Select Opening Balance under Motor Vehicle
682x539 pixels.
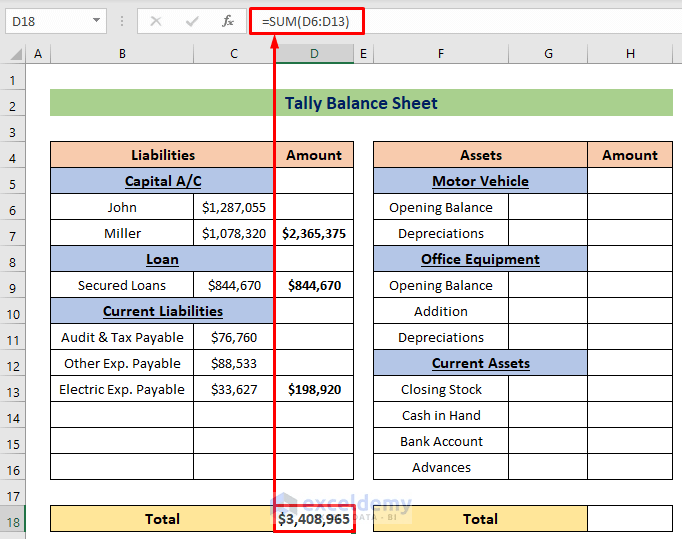click(x=441, y=207)
